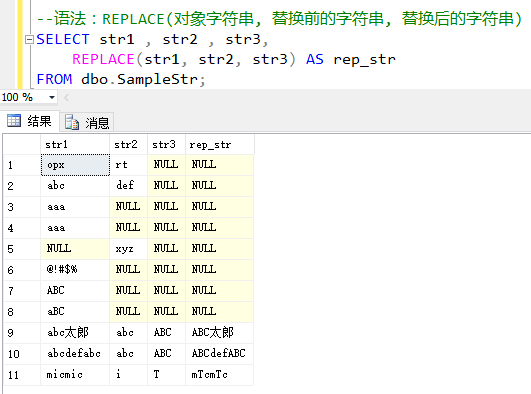Select the cell containing micmic

pyautogui.click(x=75, y=375)
